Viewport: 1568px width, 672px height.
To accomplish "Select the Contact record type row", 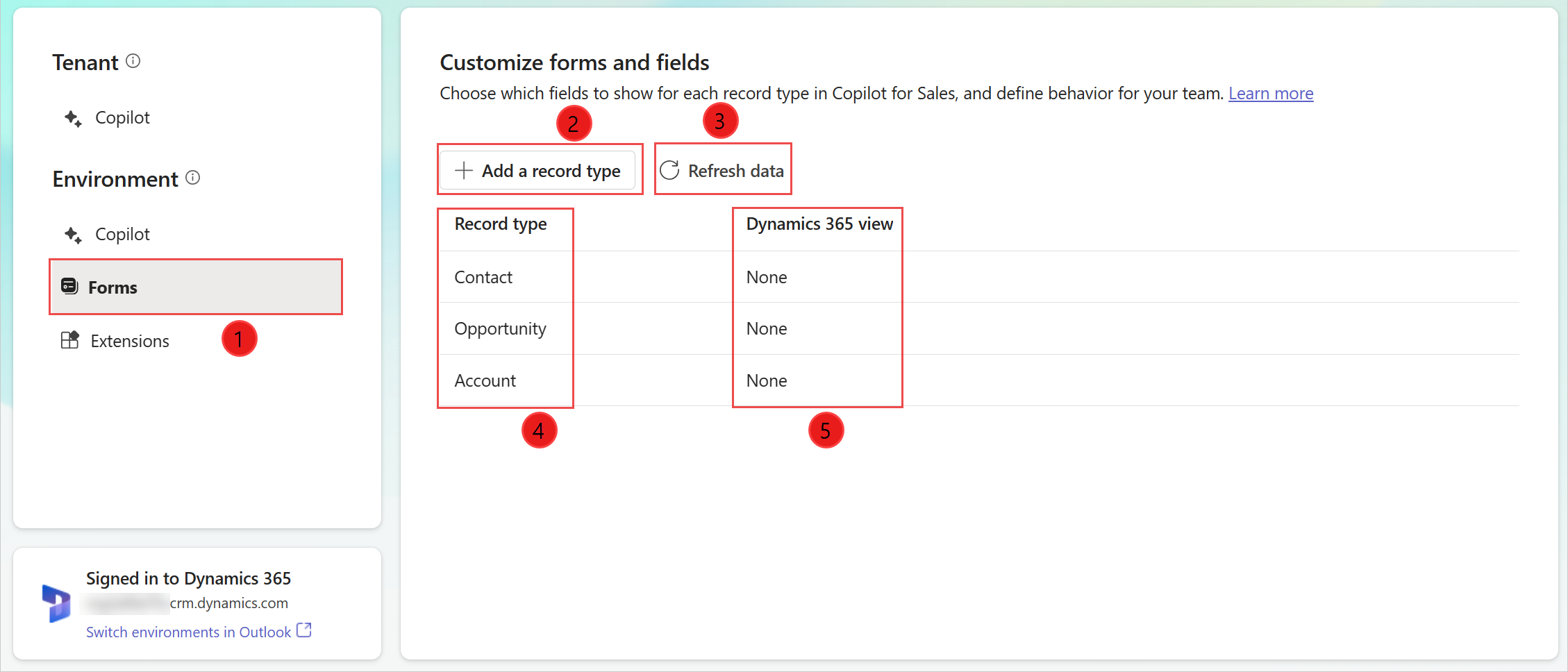I will 483,277.
